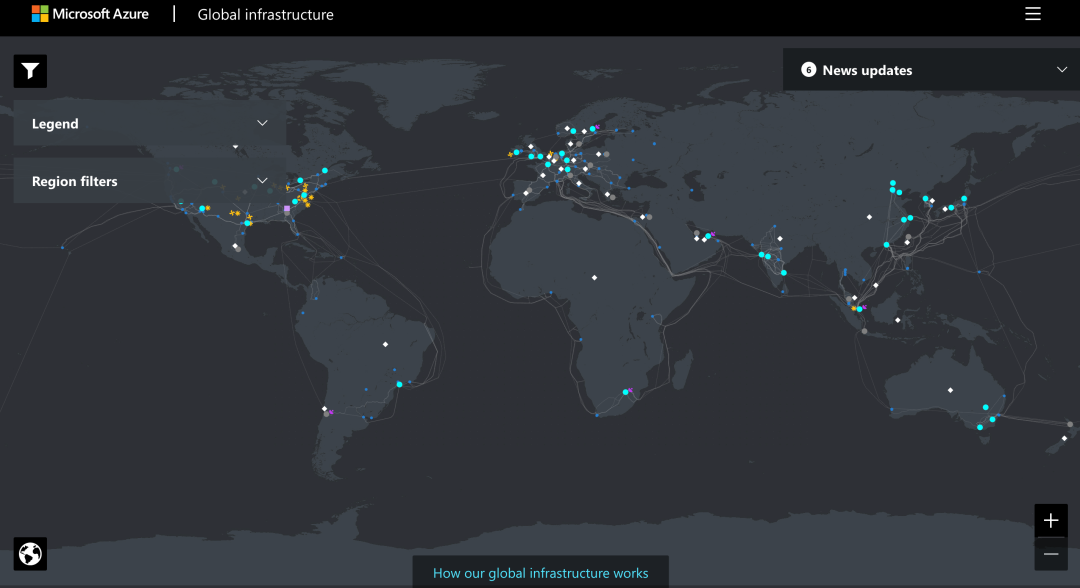
Task: Open the filter funnel icon button
Action: pos(30,71)
